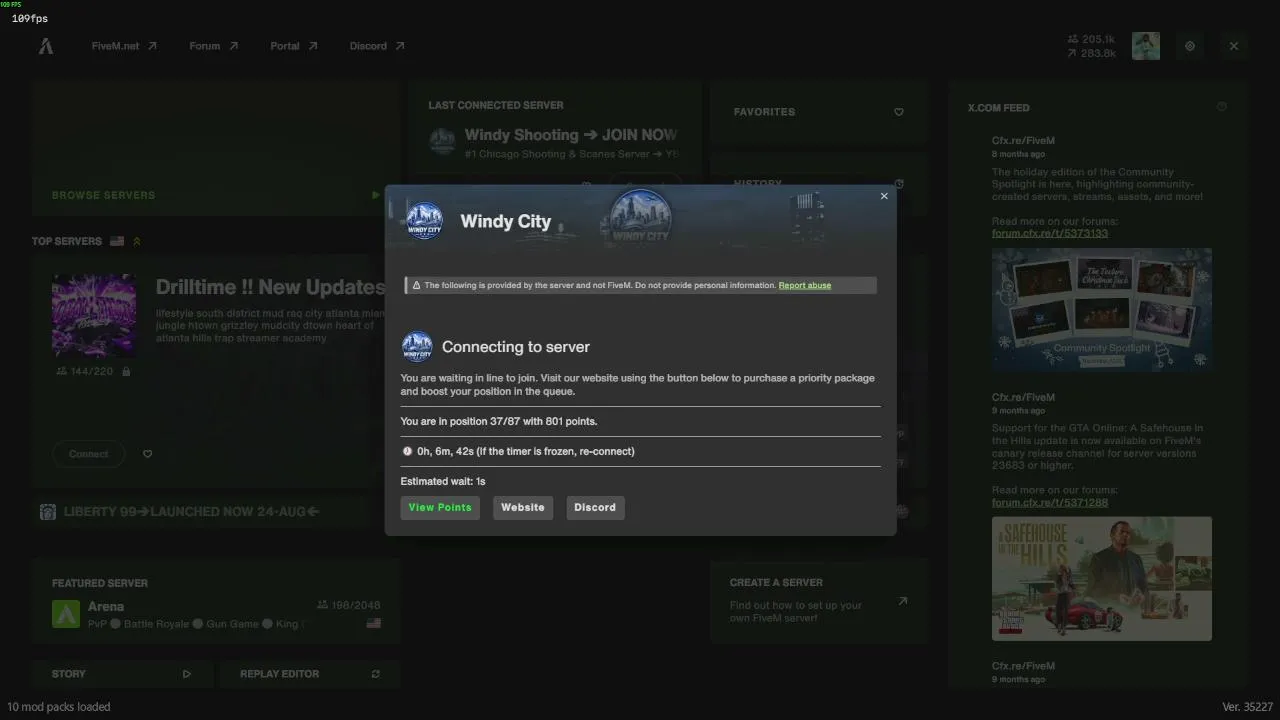
Task: Click the icon left of LIBERTY 99
Action: tap(47, 512)
